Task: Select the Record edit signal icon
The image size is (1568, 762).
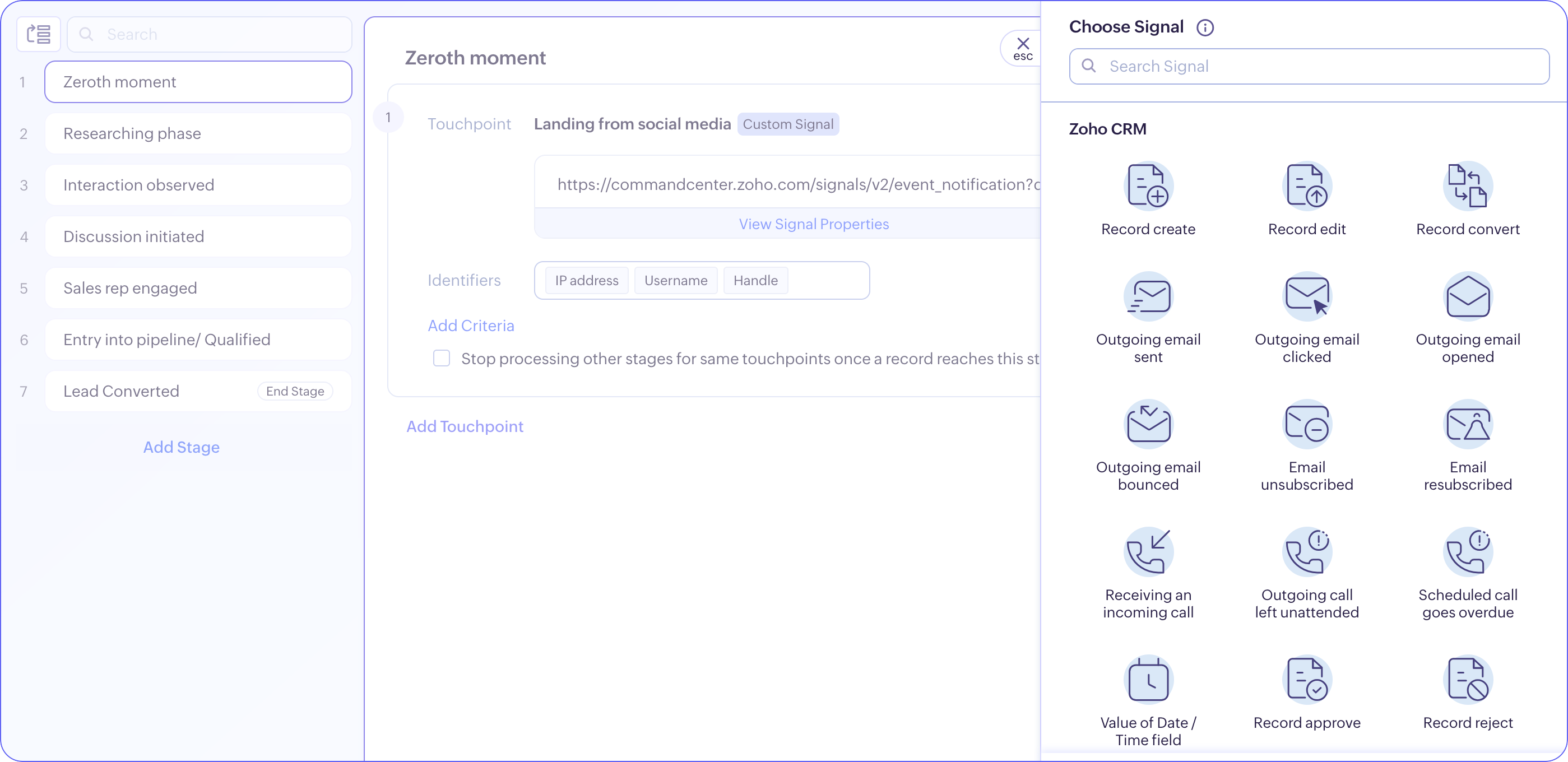Action: [x=1306, y=185]
